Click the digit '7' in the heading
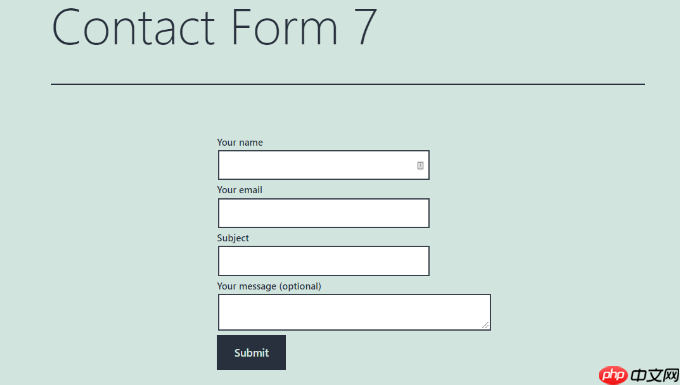This screenshot has height=385, width=680. point(364,27)
